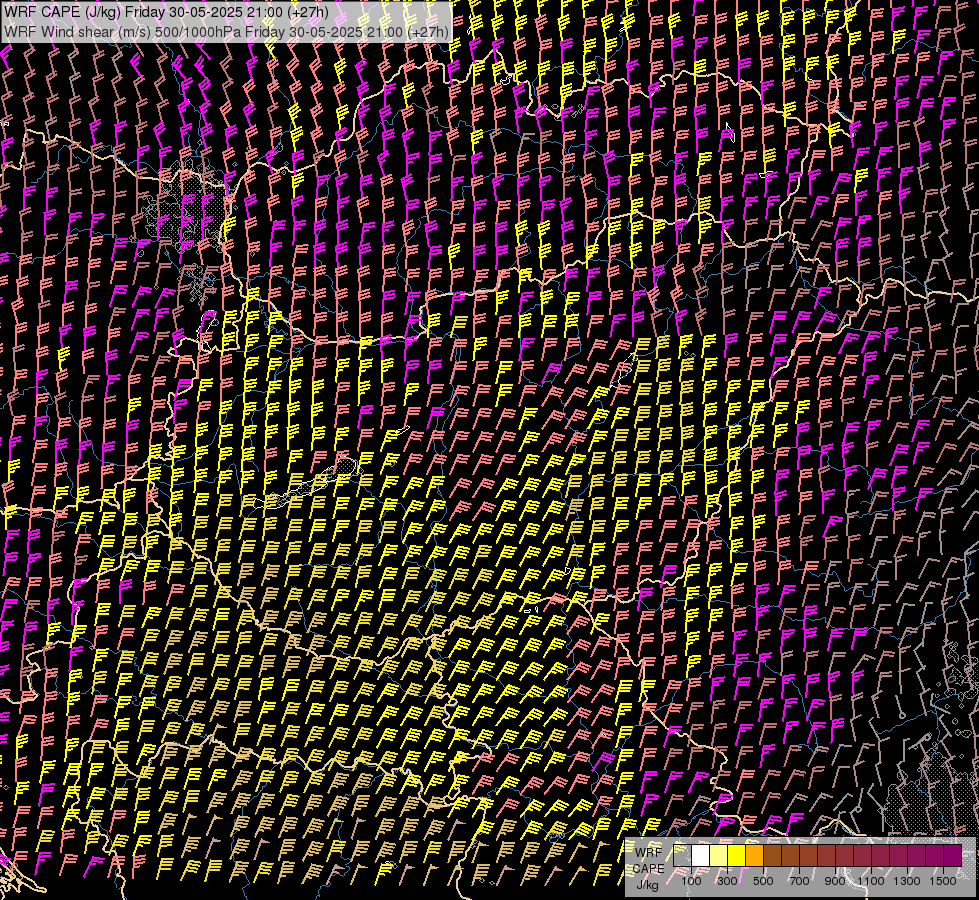Click the bright yellow CAPE legend swatch
The image size is (979, 900).
(737, 855)
